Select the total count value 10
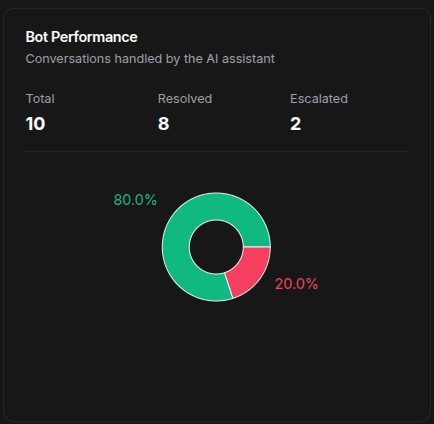 (x=35, y=124)
